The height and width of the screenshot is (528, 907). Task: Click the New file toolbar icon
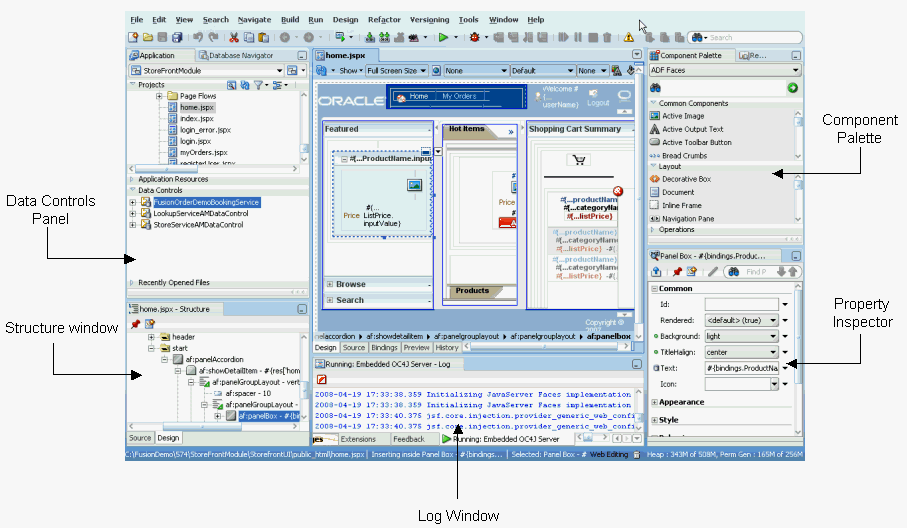(133, 38)
